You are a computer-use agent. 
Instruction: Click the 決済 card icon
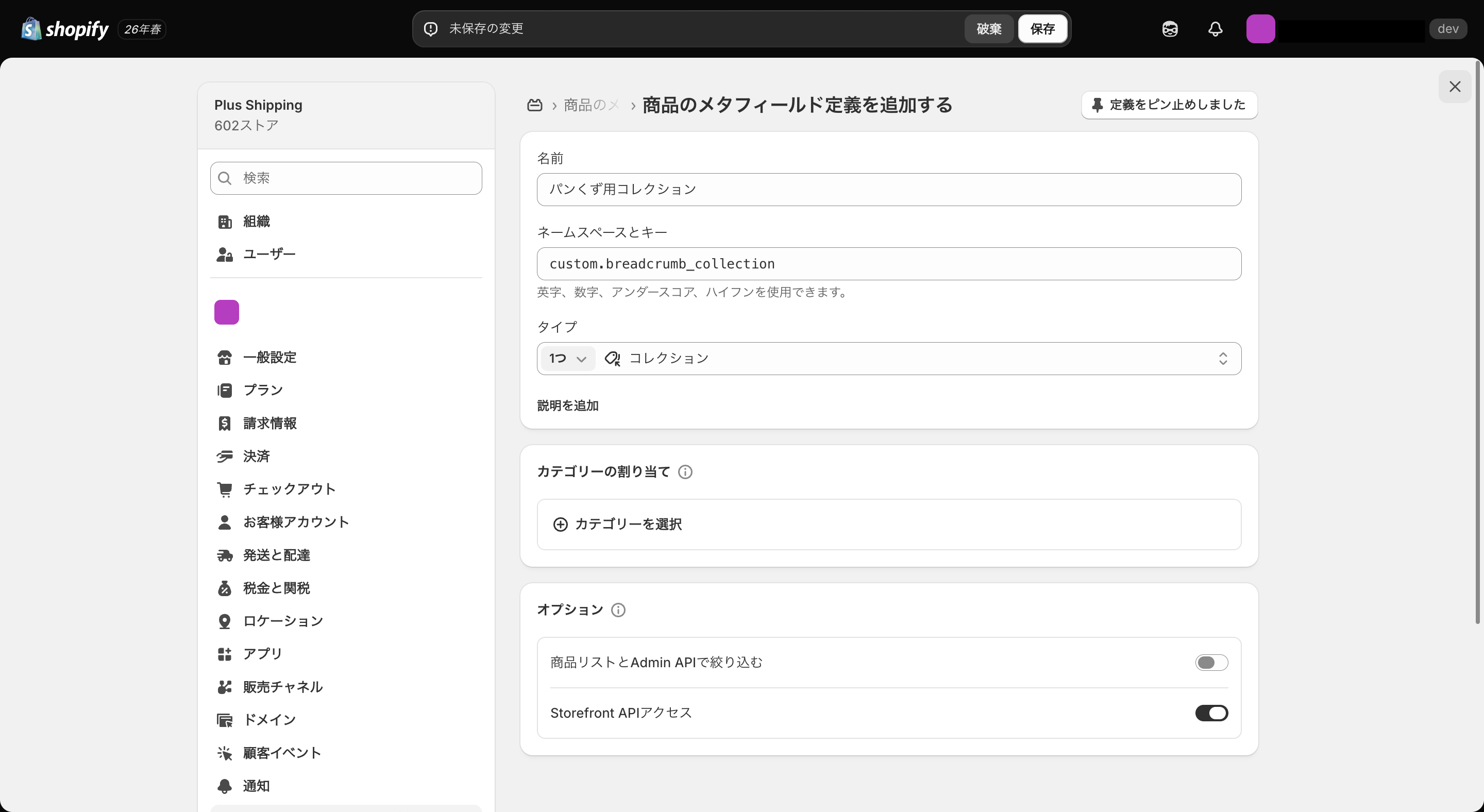225,456
